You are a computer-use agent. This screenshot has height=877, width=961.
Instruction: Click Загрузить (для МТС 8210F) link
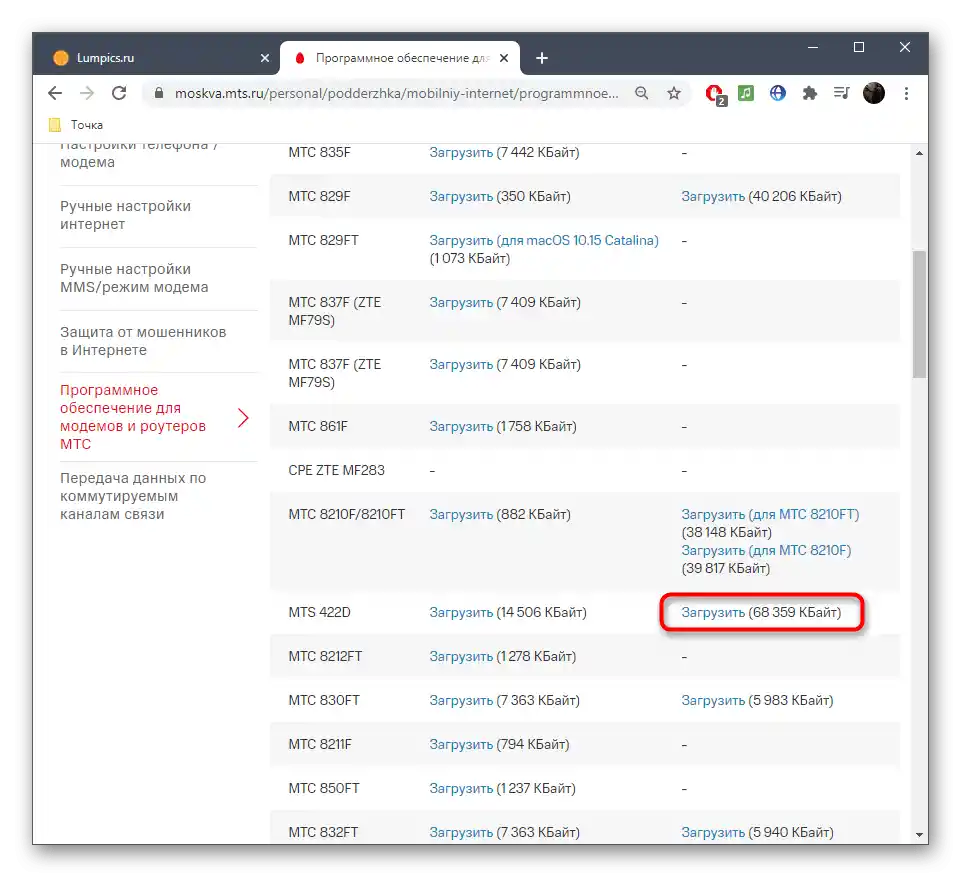coord(766,550)
